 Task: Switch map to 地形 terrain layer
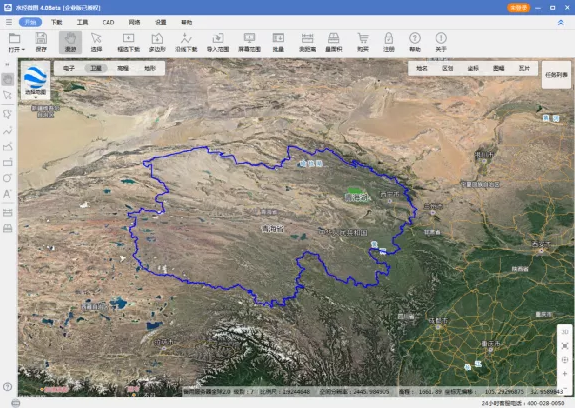tap(150, 68)
